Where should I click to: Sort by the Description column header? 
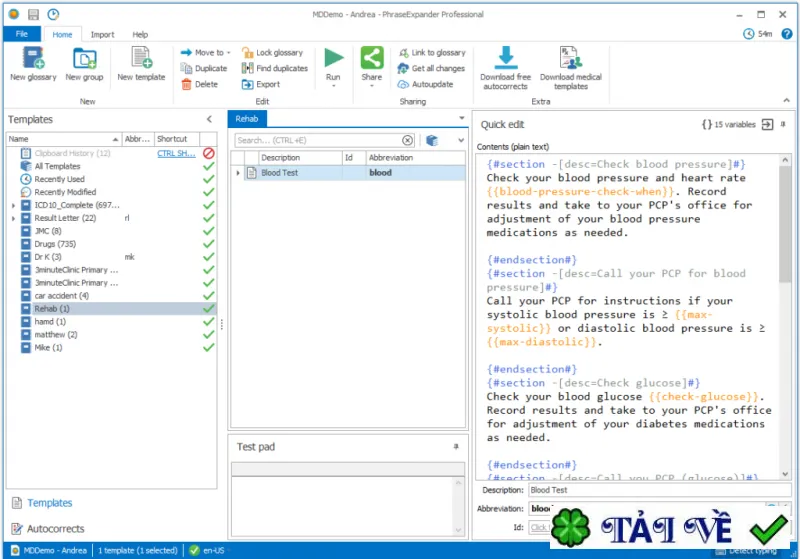(300, 158)
